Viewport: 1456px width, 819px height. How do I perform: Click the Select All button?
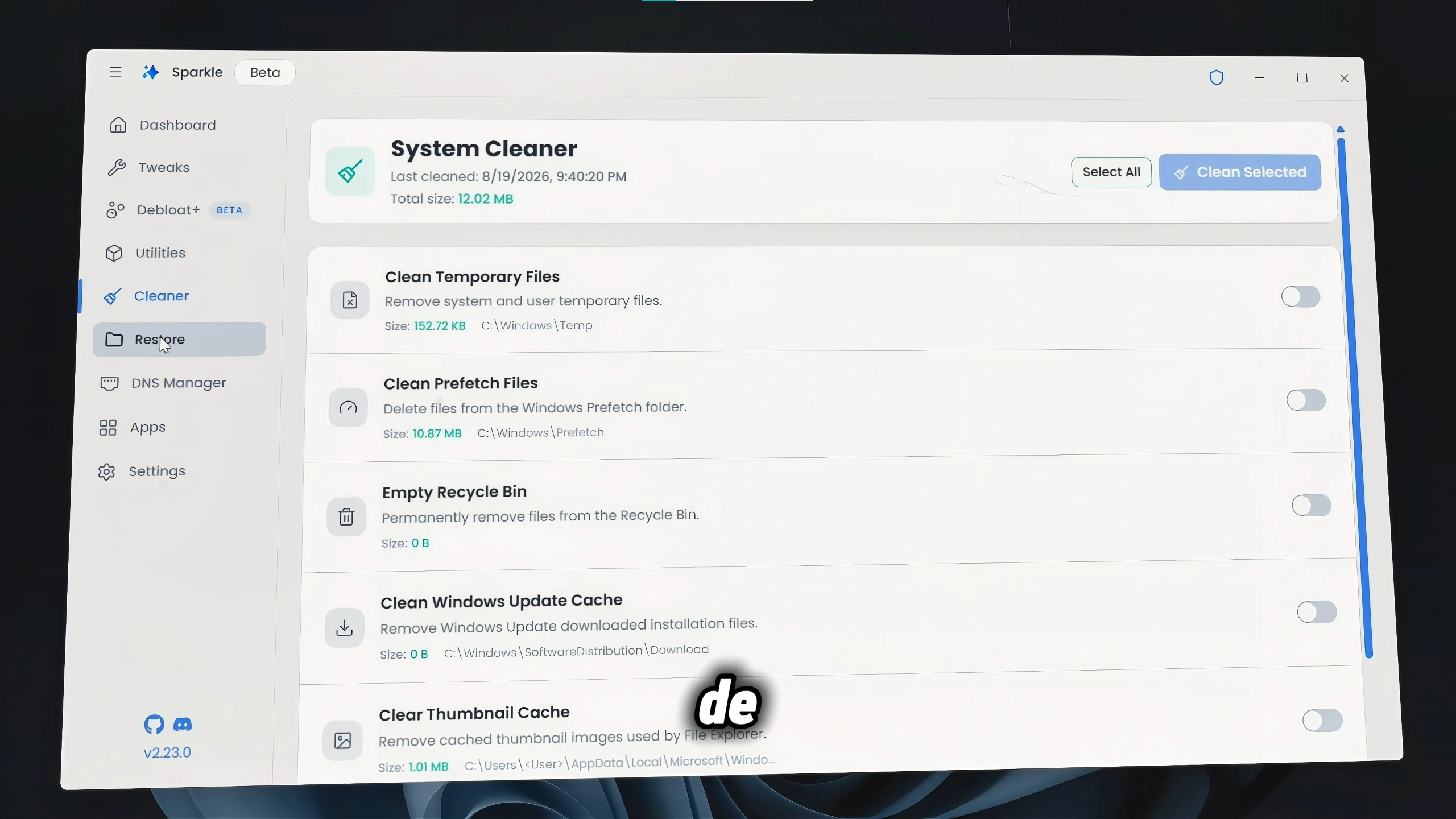pyautogui.click(x=1111, y=172)
